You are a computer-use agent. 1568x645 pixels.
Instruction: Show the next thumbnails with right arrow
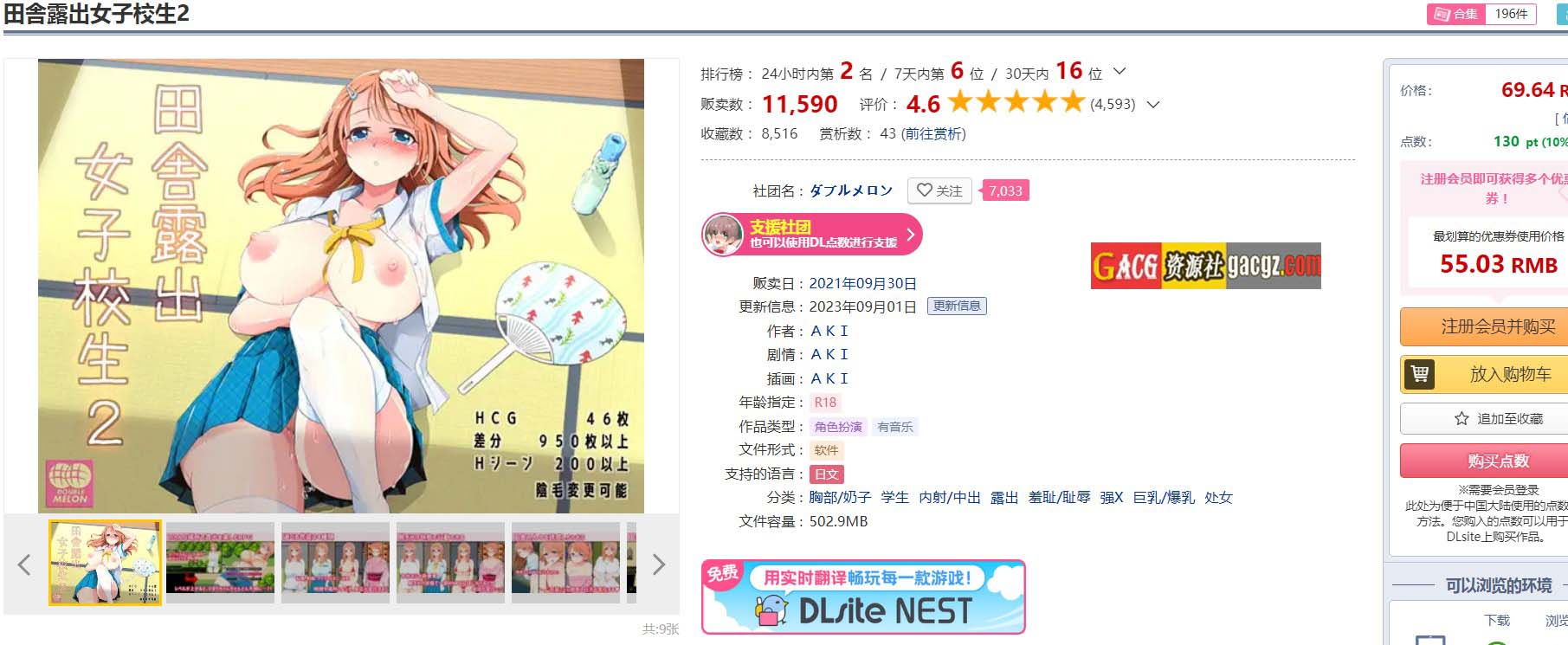tap(659, 564)
